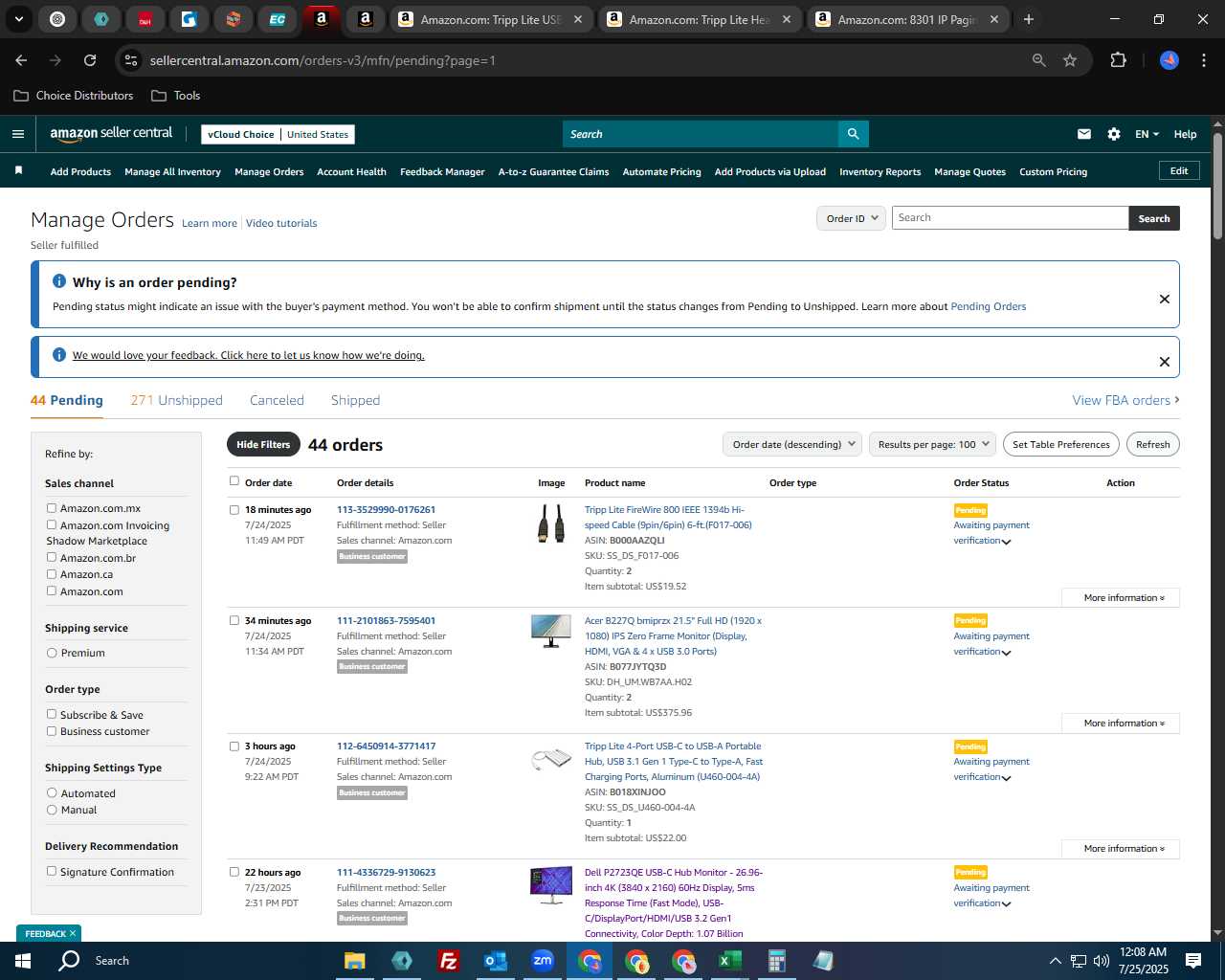Screen dimensions: 1225x980
Task: Check the Amazon.ca filter
Action: (52, 574)
